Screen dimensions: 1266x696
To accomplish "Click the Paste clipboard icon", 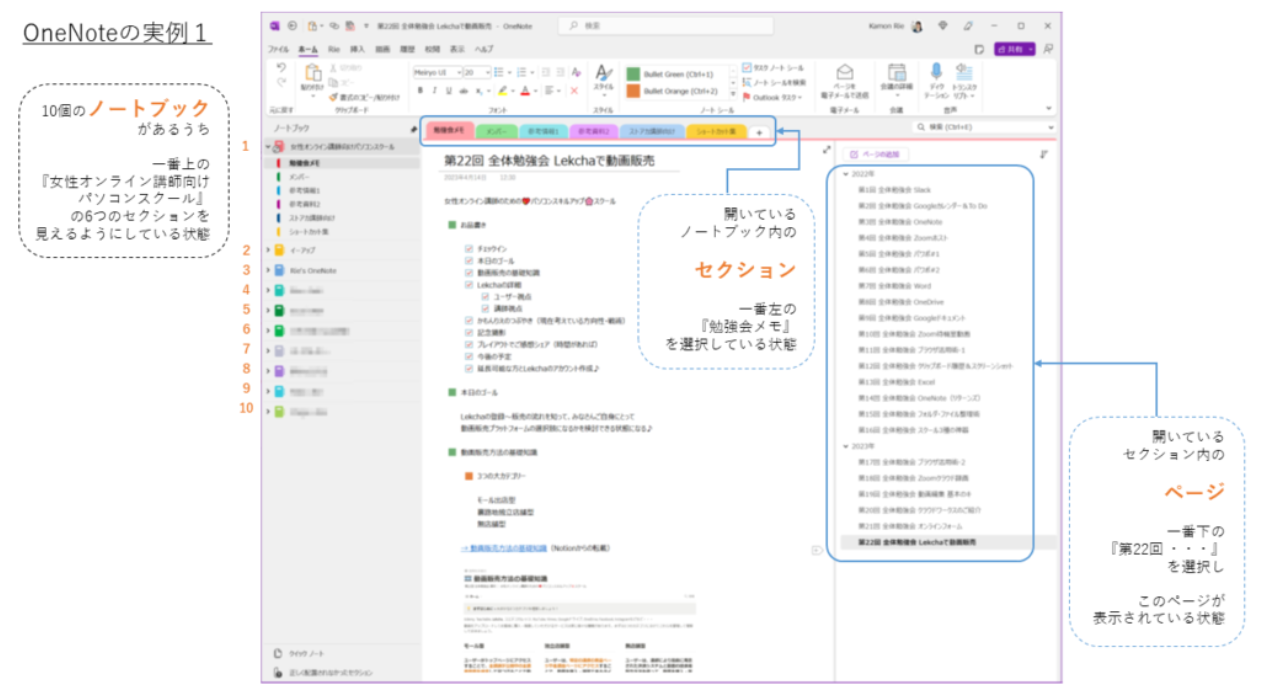I will (x=312, y=73).
